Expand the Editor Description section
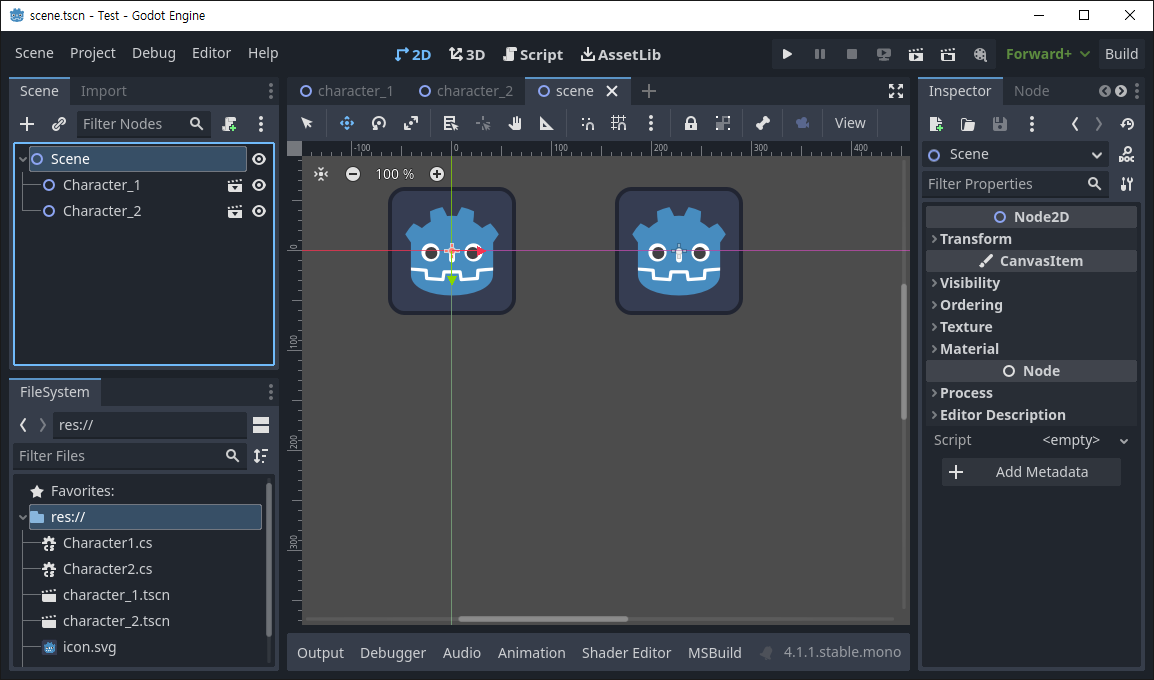Image resolution: width=1154 pixels, height=680 pixels. pos(1031,415)
